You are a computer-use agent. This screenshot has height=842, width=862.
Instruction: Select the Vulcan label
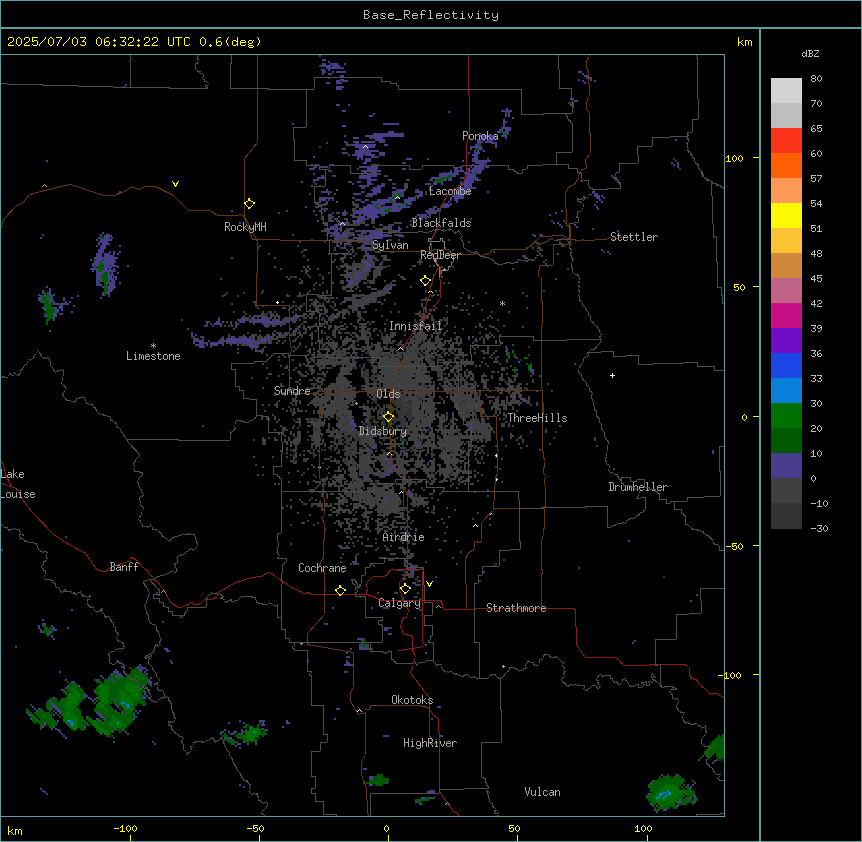point(542,792)
